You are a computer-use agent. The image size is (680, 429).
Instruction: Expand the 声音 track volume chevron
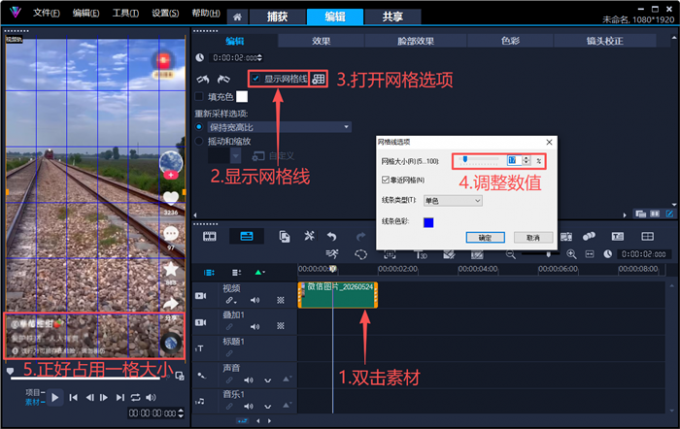tap(268, 380)
